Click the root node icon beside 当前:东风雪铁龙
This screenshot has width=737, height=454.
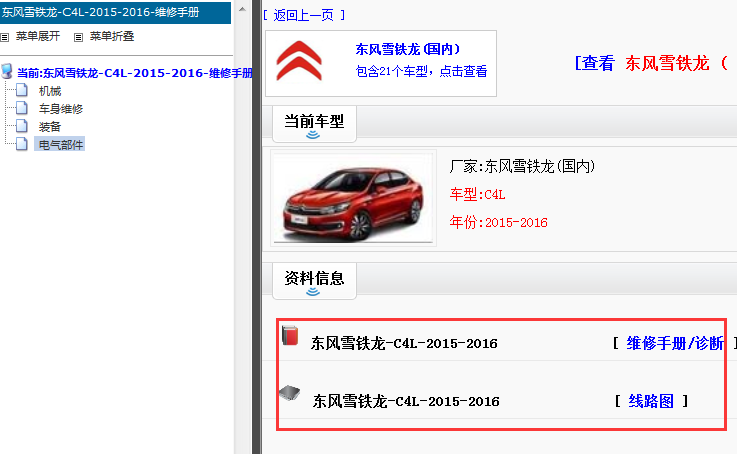(7, 71)
